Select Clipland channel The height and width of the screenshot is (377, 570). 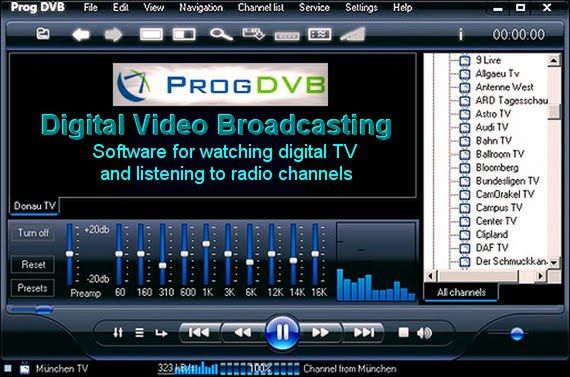click(x=492, y=234)
